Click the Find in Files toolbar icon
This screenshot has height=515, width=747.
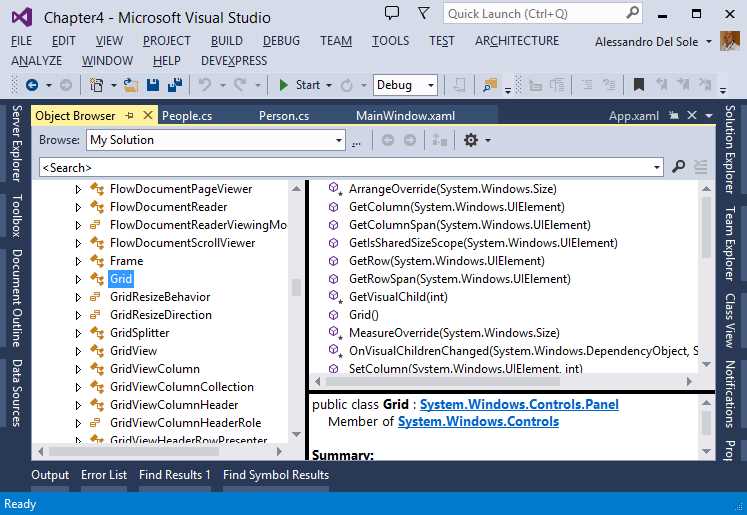pyautogui.click(x=490, y=85)
